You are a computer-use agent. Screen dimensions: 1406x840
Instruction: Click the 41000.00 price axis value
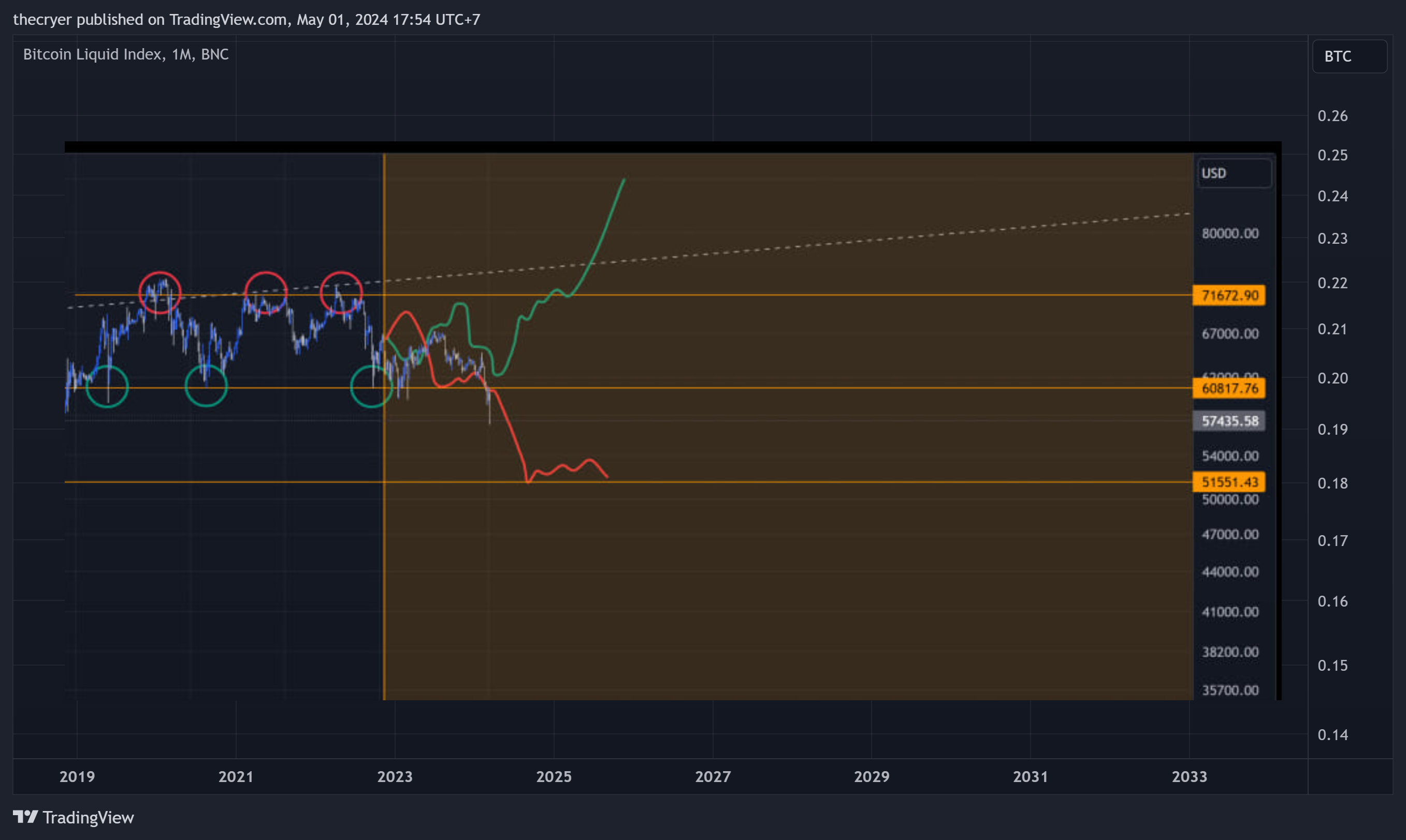(x=1230, y=612)
